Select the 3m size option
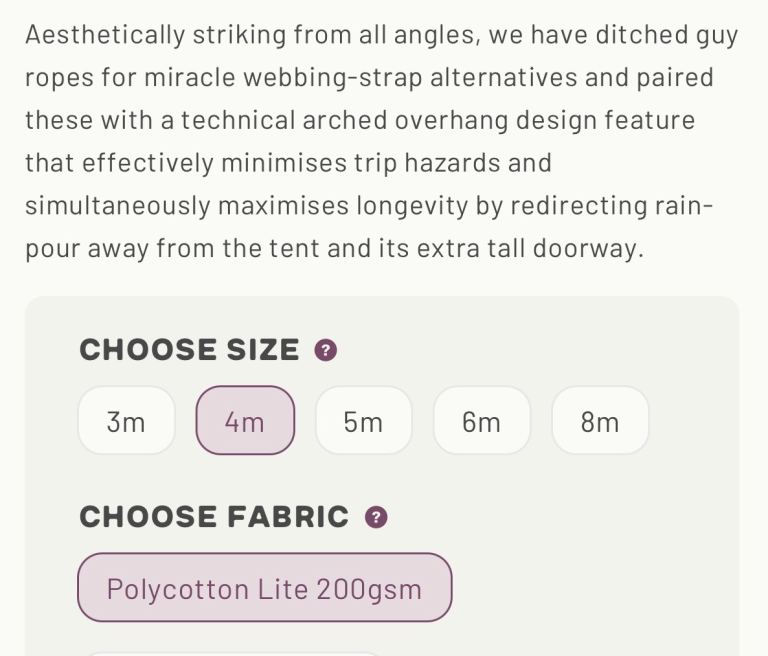 coord(126,421)
